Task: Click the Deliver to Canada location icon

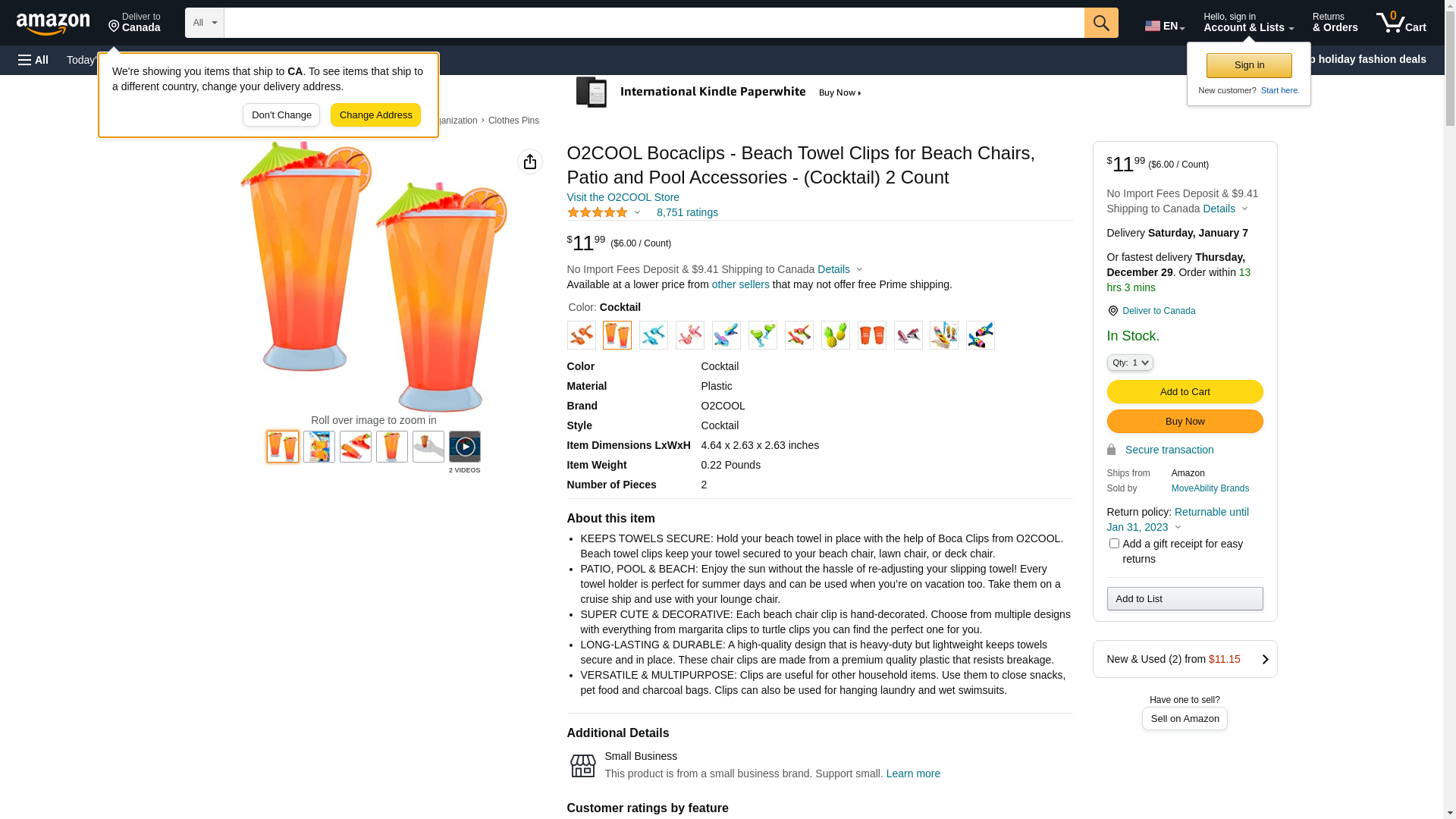Action: pyautogui.click(x=1112, y=311)
